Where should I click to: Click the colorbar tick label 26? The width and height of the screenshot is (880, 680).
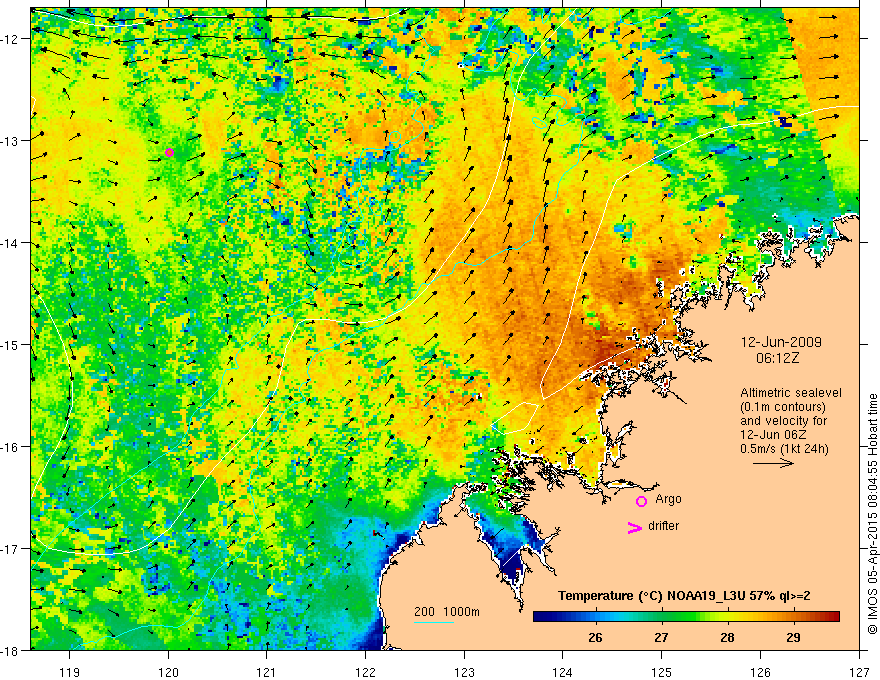click(x=595, y=637)
